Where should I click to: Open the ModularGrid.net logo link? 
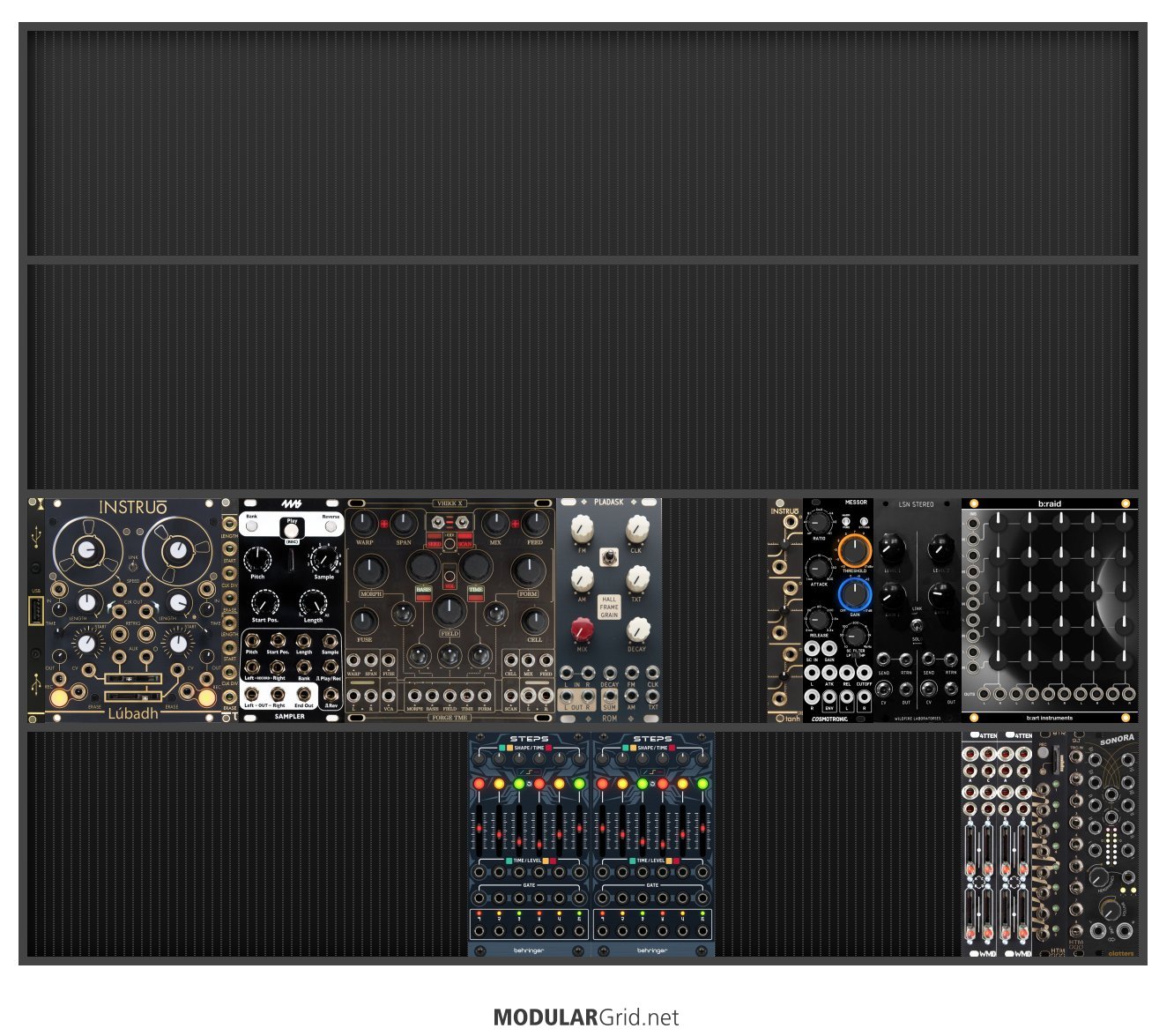tap(586, 1017)
